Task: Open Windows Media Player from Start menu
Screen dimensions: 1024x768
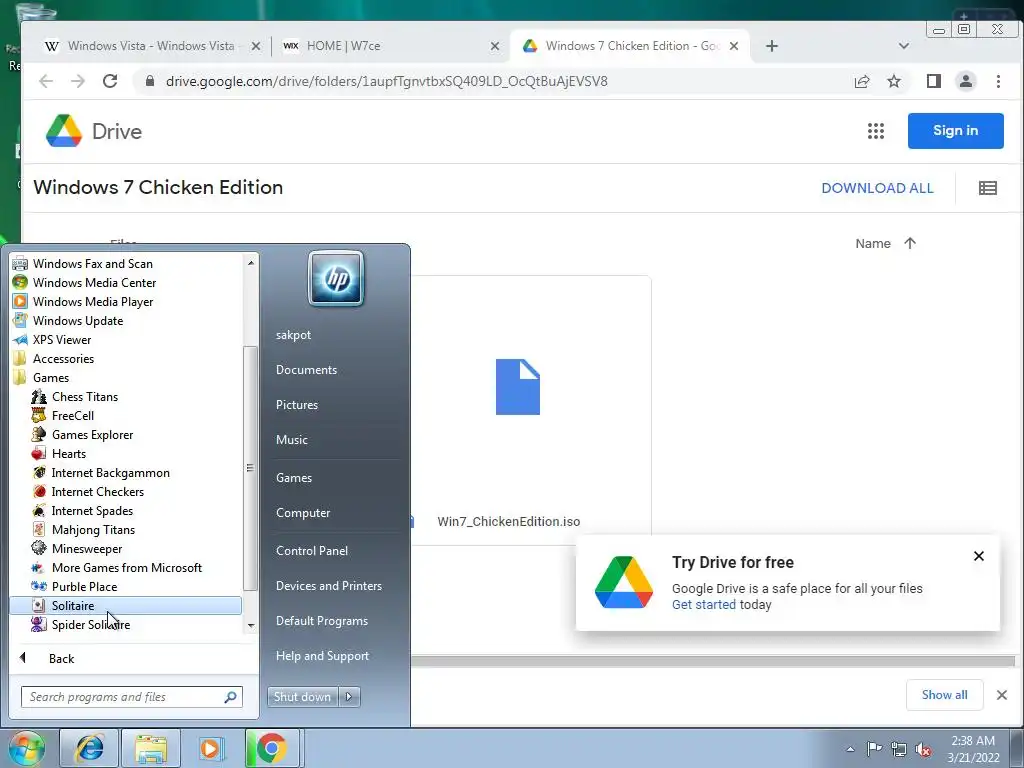Action: [93, 301]
